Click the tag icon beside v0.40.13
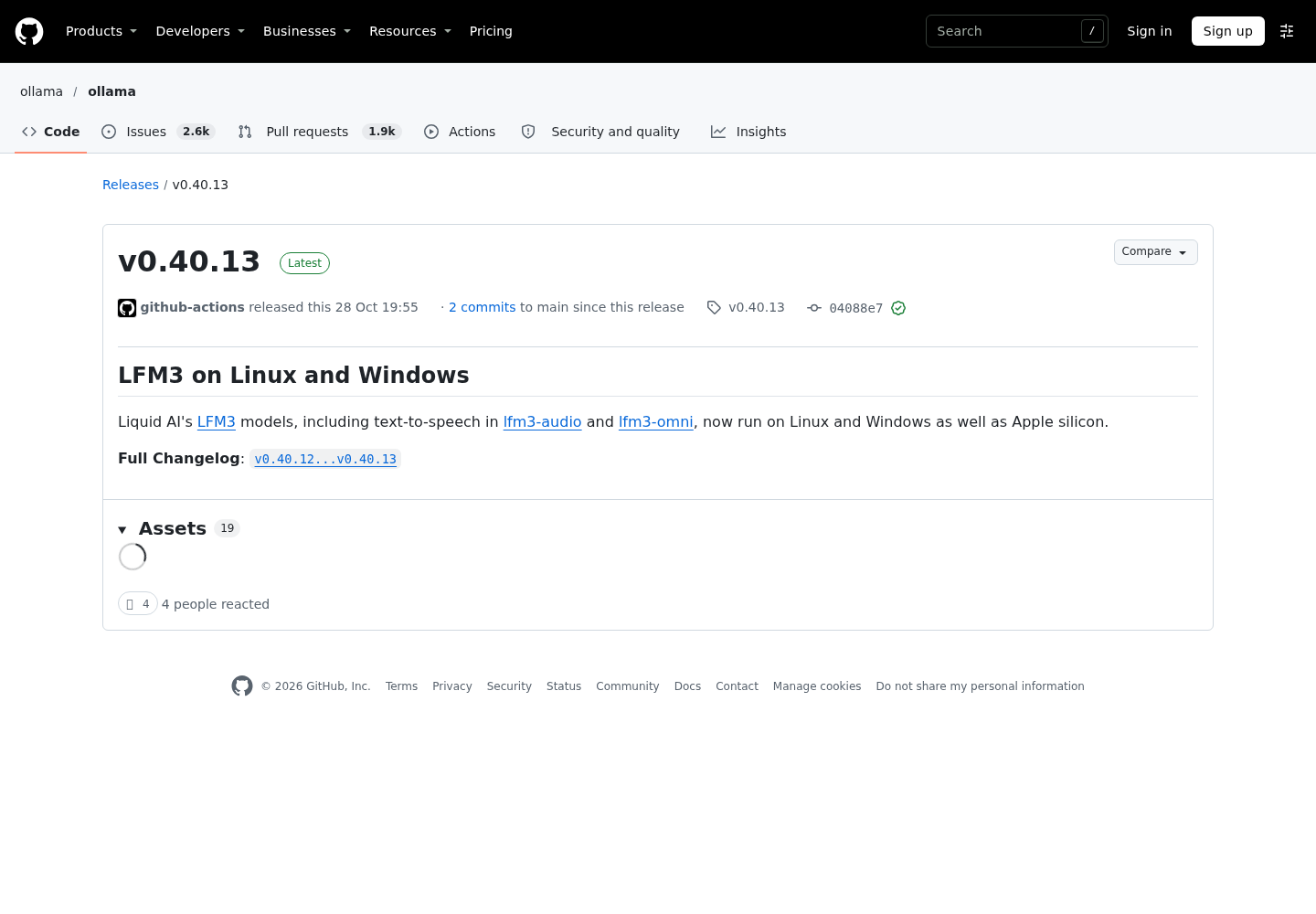This screenshot has height=914, width=1316. [714, 308]
